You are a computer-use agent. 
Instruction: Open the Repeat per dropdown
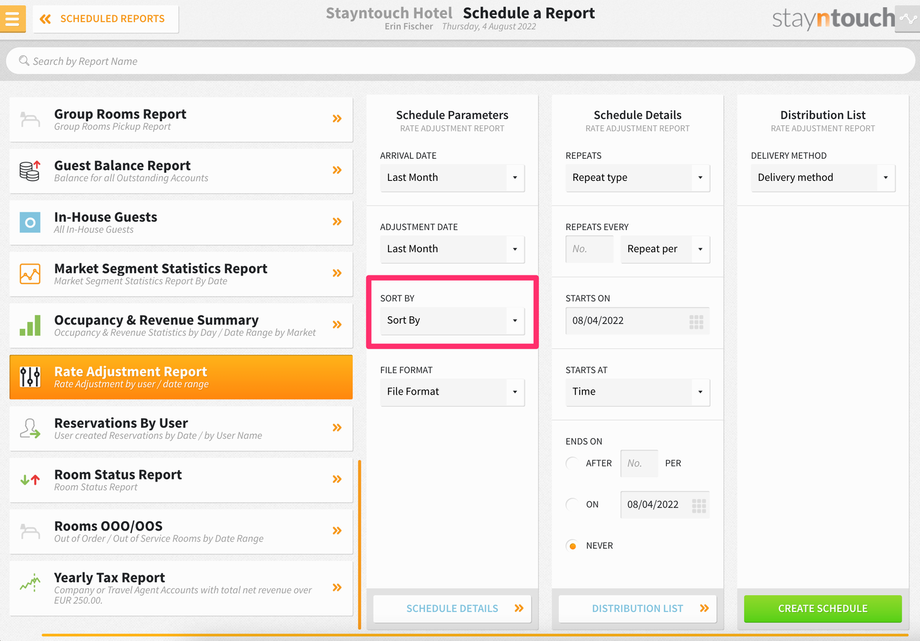[665, 249]
